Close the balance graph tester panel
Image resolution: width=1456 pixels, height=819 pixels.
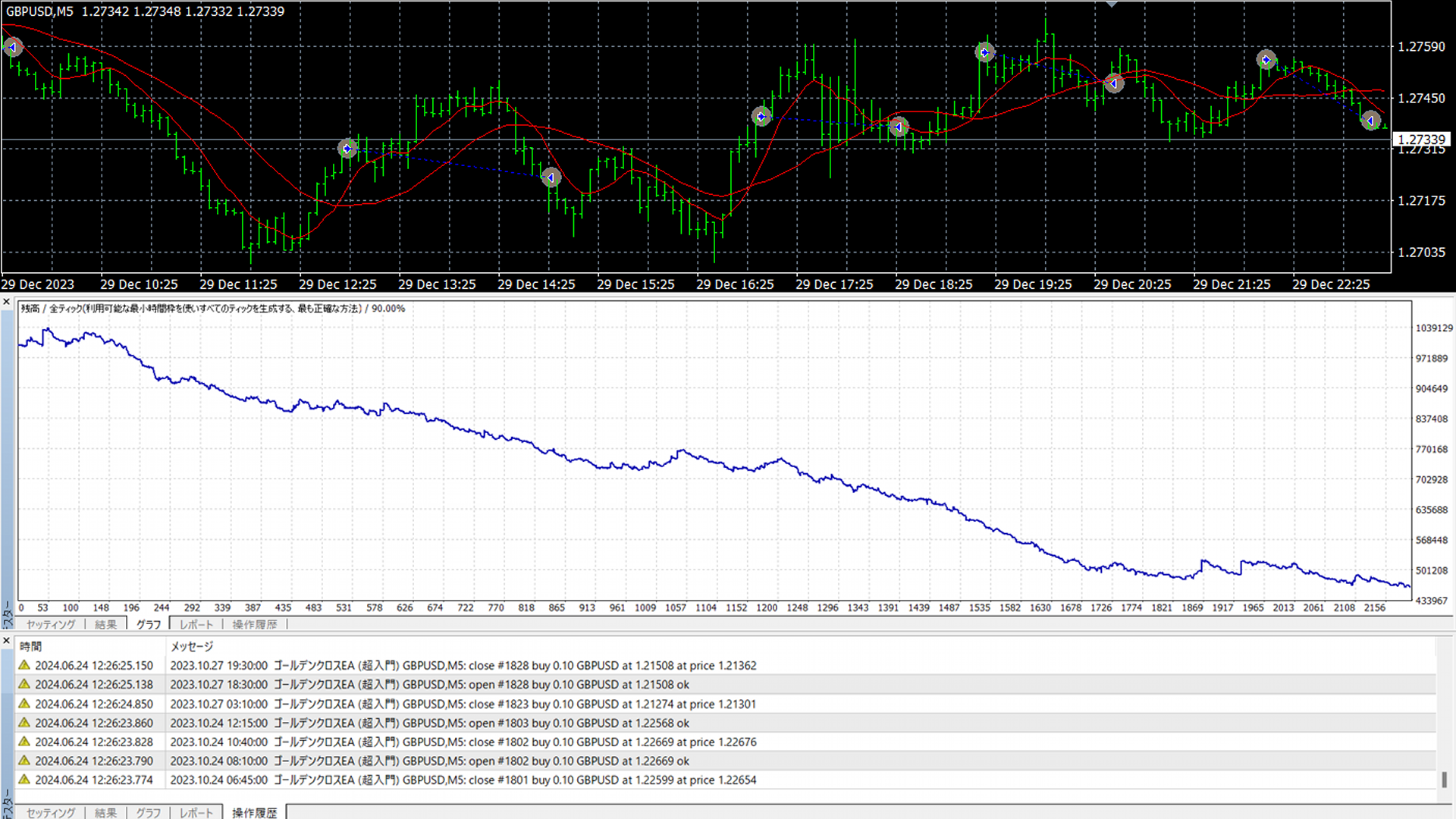7,302
